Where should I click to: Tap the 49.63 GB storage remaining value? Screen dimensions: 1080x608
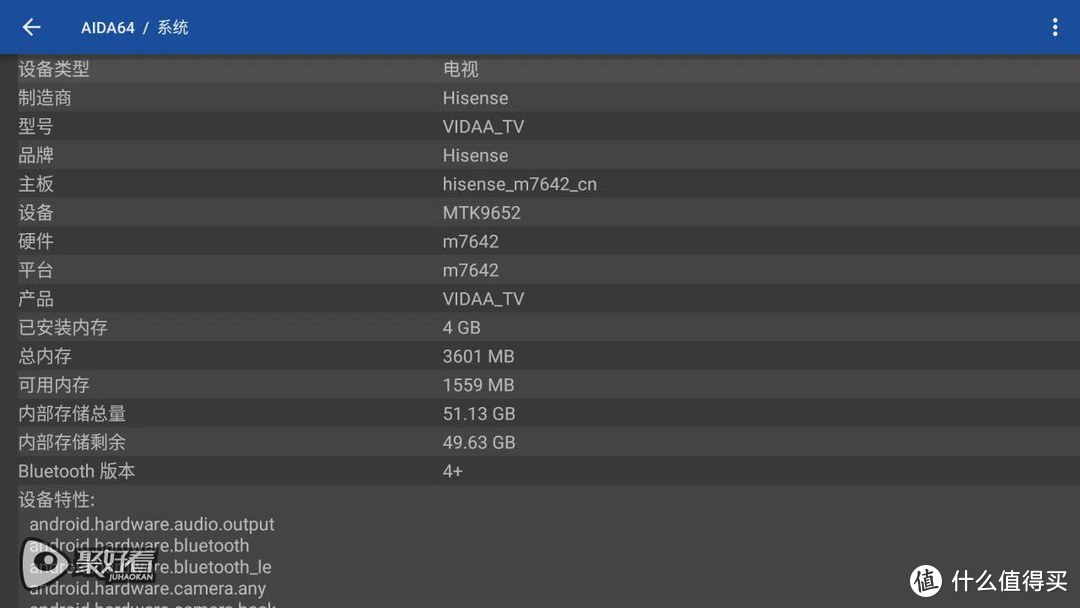point(479,442)
